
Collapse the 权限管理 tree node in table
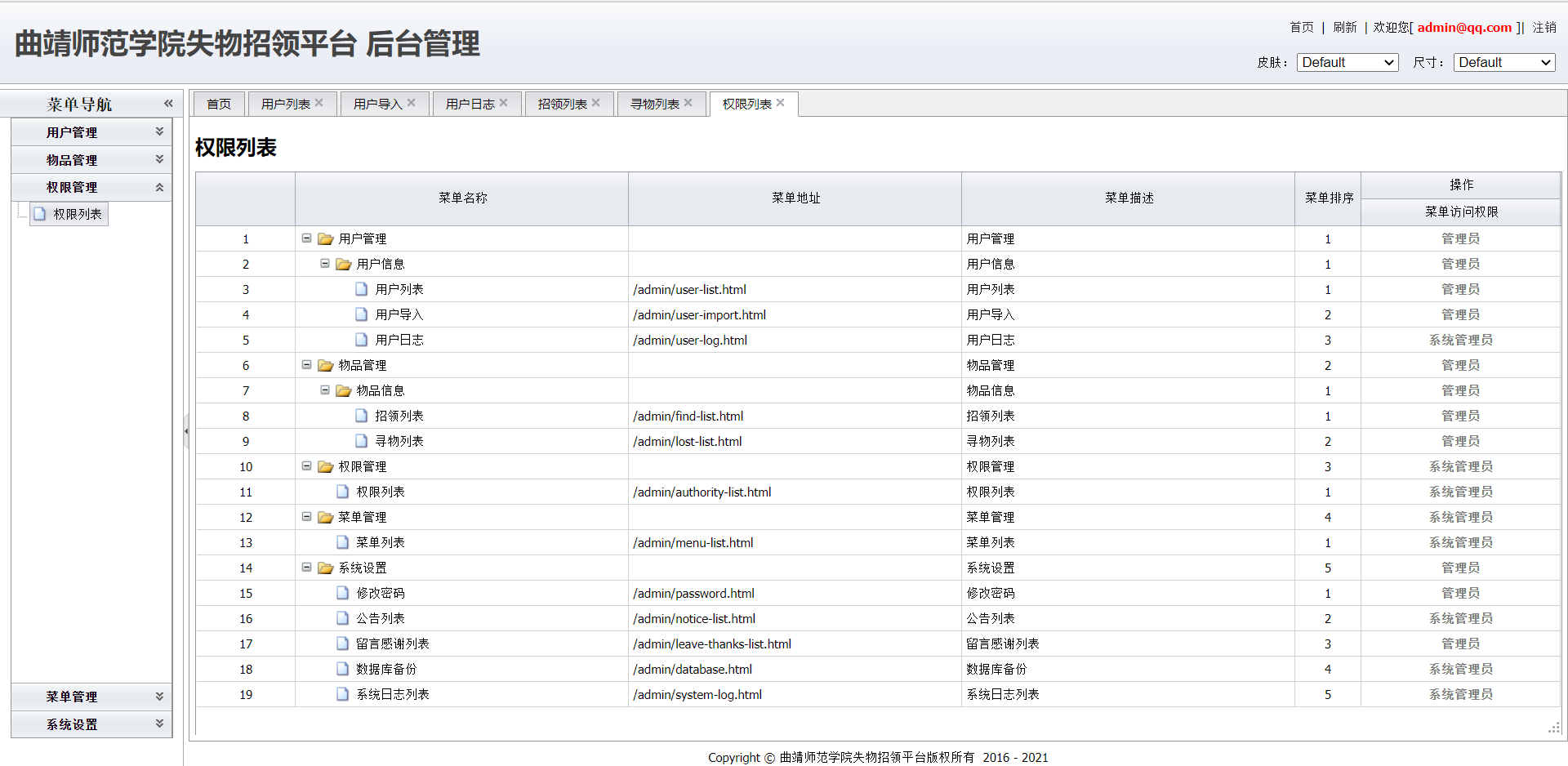(307, 466)
